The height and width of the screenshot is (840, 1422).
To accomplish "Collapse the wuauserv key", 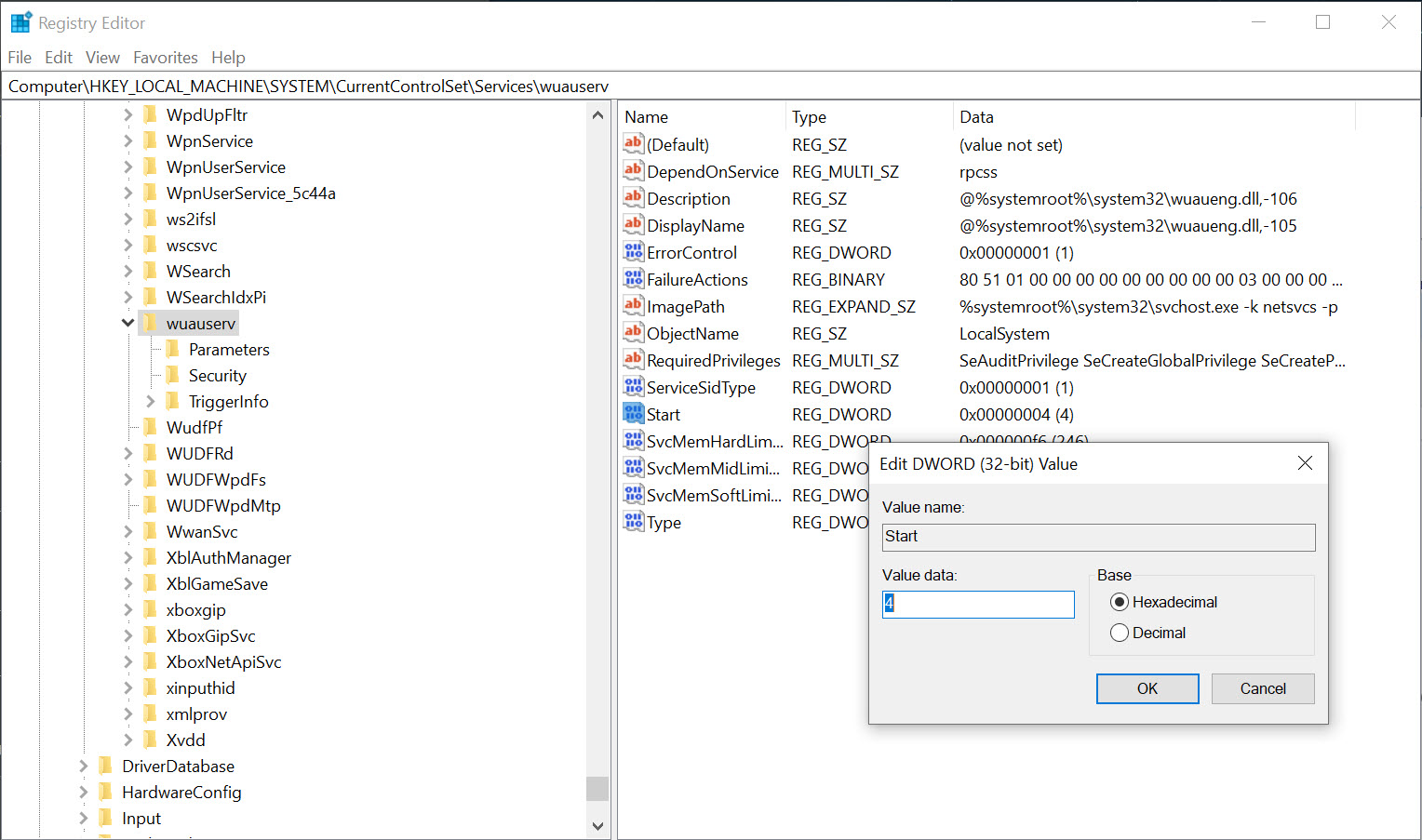I will coord(127,323).
